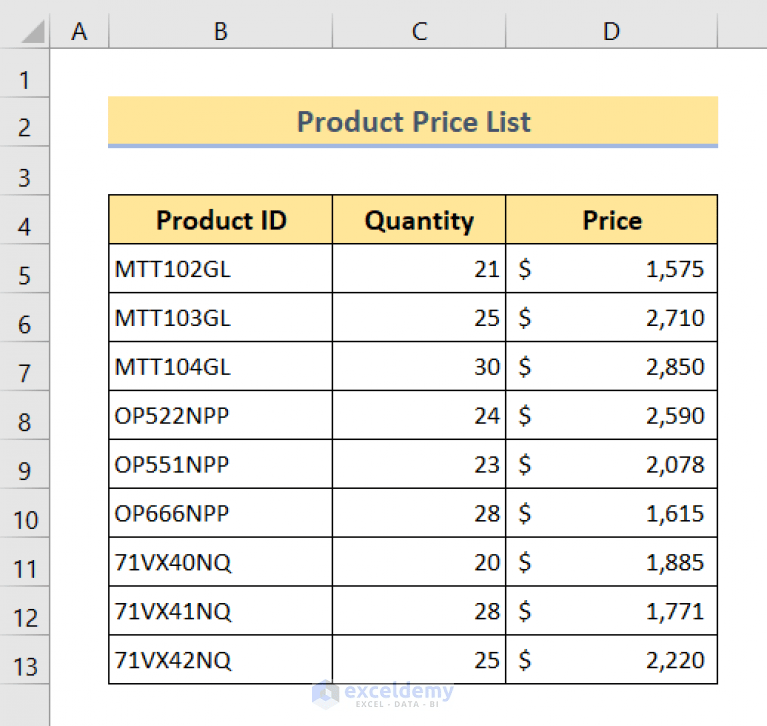Select row 1 header

24,73
